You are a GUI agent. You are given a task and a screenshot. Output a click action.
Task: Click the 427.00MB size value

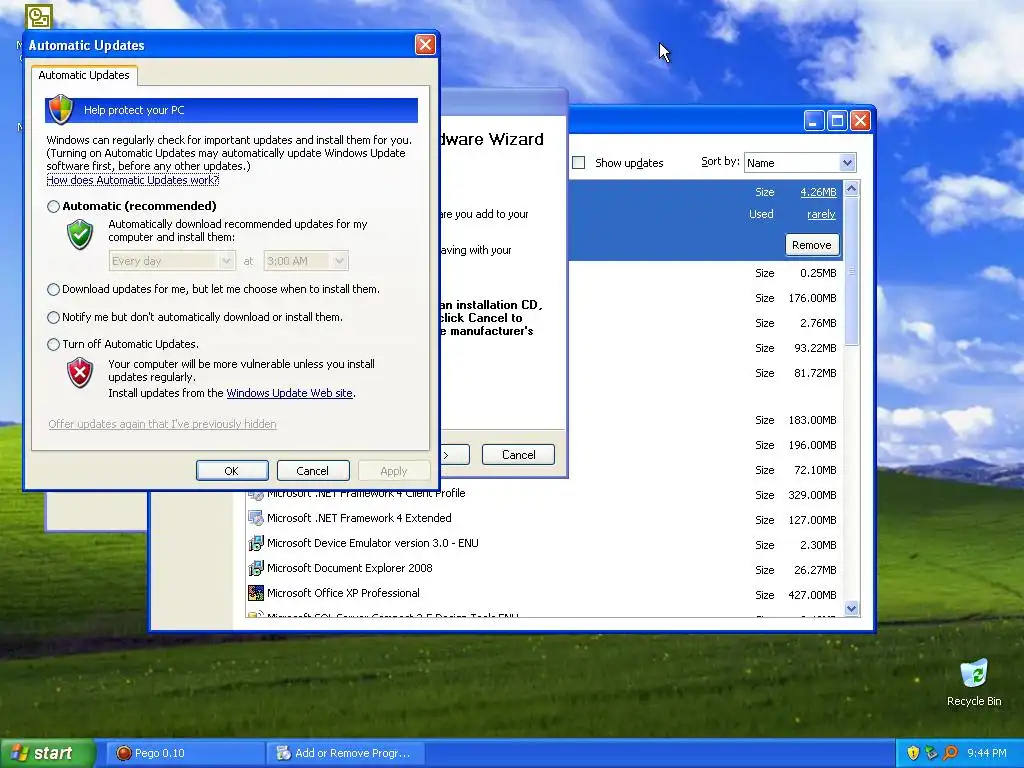[x=812, y=595]
